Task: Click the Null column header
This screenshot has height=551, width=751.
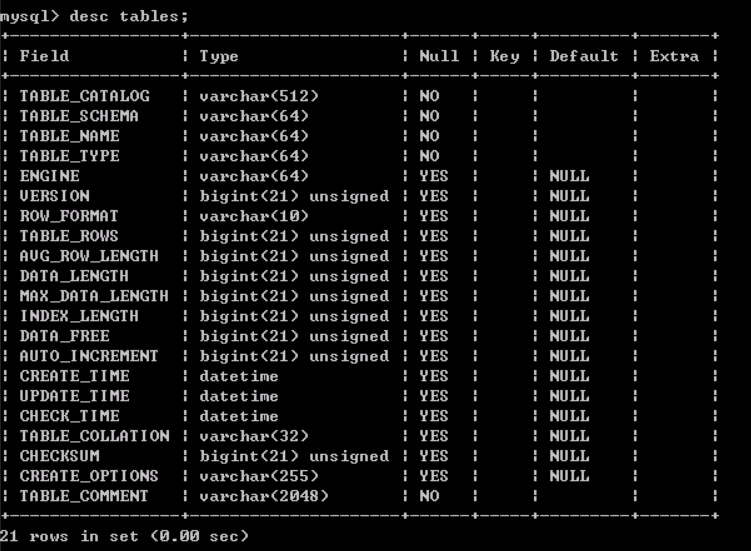Action: point(439,57)
